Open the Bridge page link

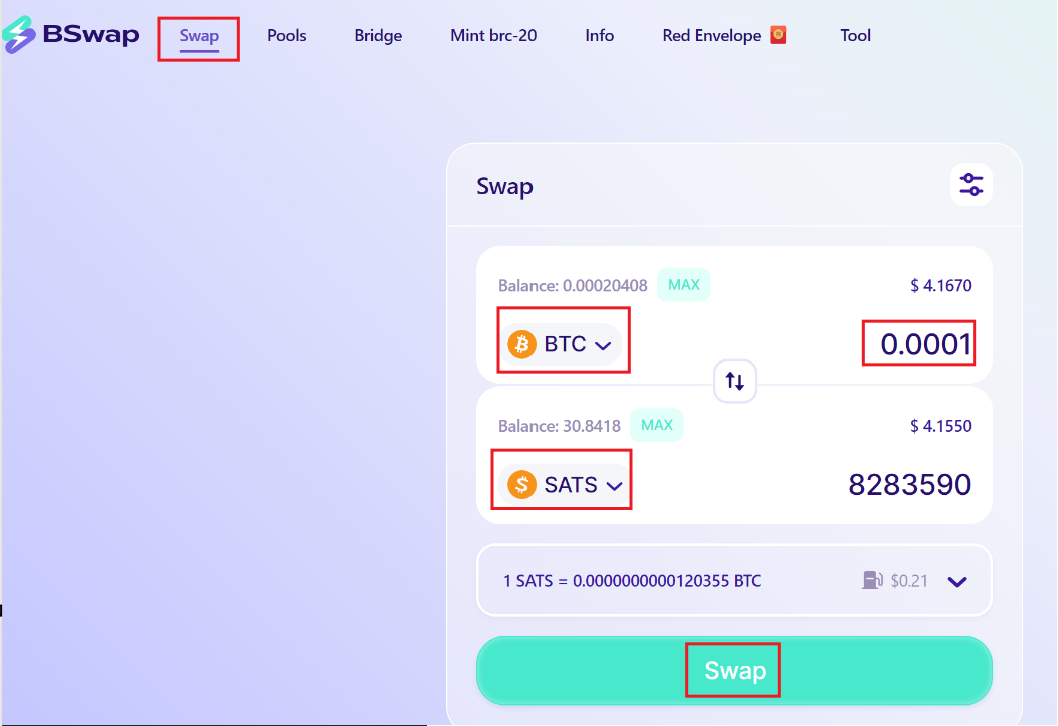(377, 34)
